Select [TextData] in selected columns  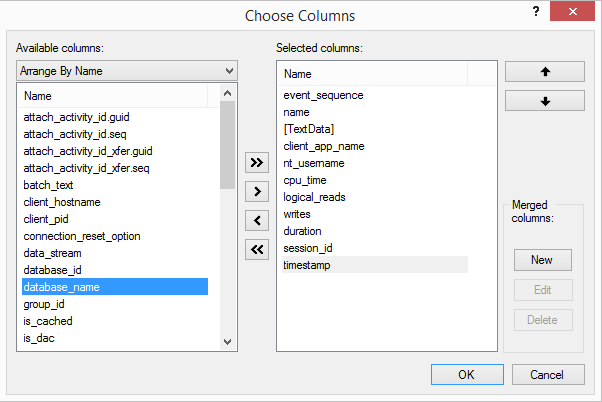click(x=309, y=129)
